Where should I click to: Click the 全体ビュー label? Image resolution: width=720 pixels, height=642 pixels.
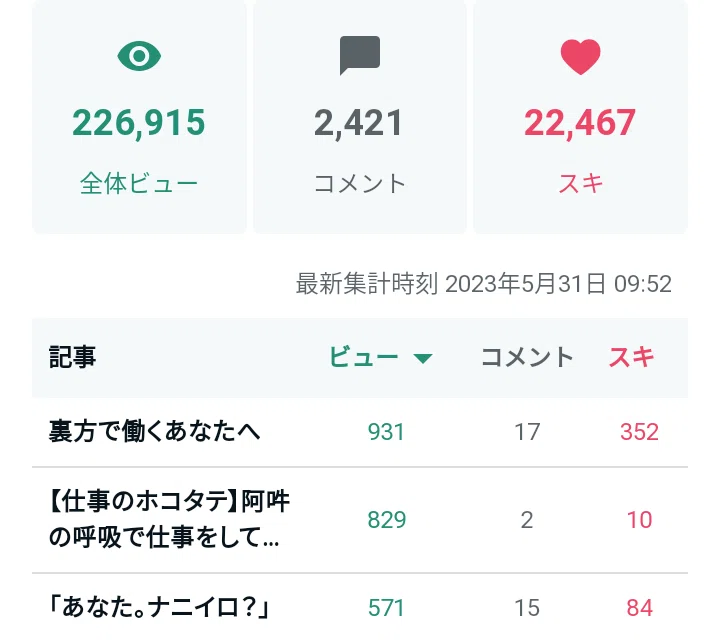click(x=139, y=184)
